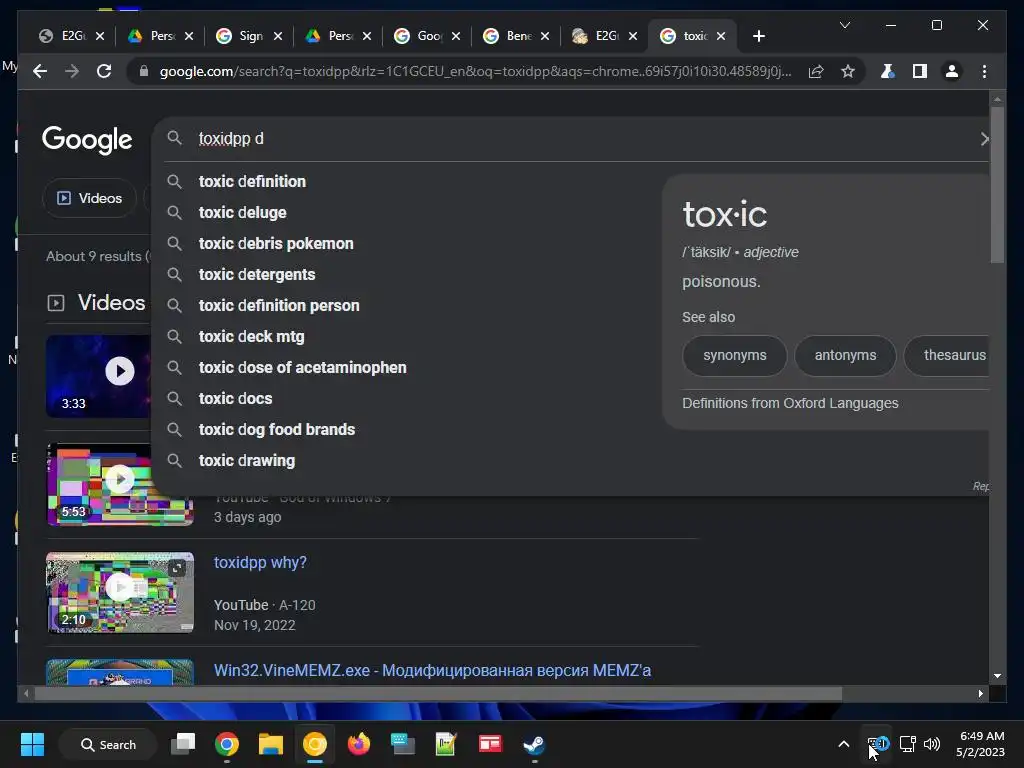This screenshot has width=1024, height=768.
Task: Click Definitions from Oxford Languages text
Action: click(790, 403)
